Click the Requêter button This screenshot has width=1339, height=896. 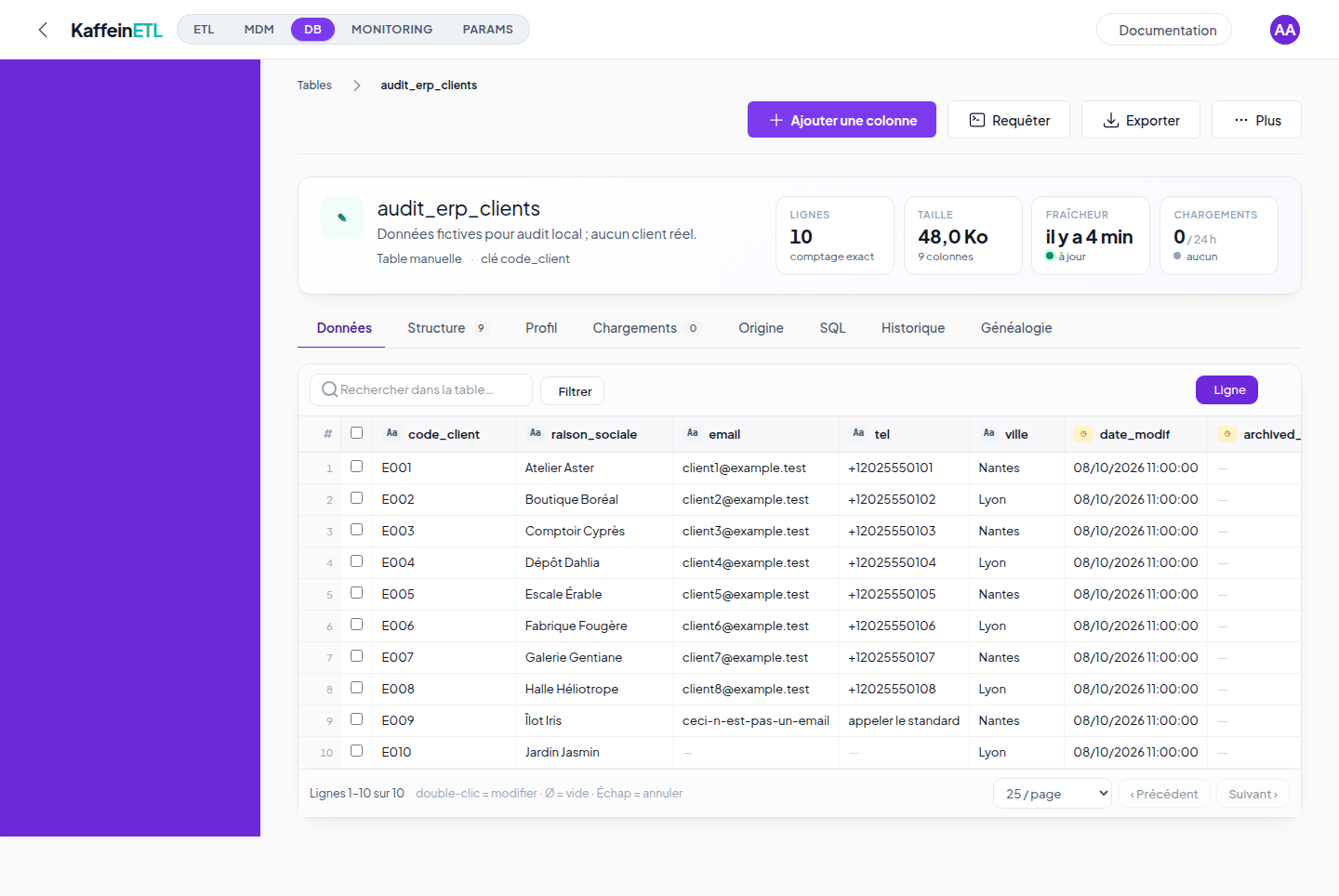click(1009, 120)
